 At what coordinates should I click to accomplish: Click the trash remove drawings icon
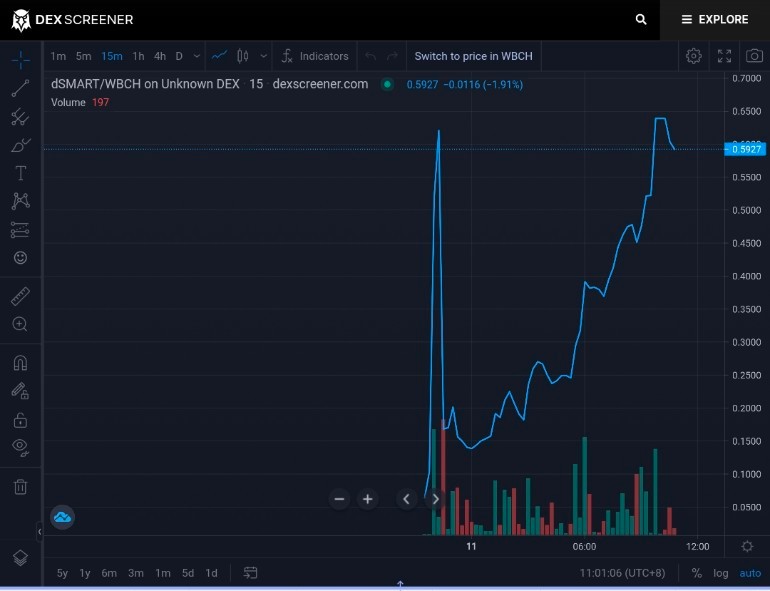[20, 486]
